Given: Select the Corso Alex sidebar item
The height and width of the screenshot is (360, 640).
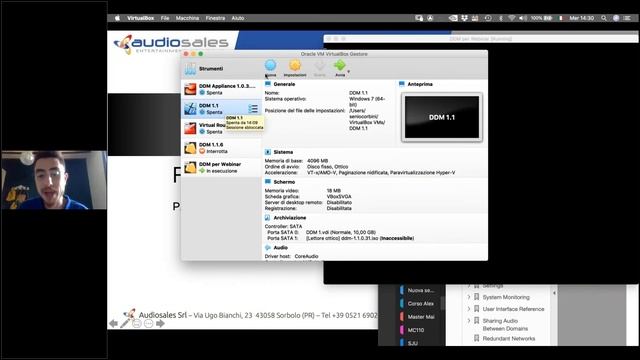Looking at the screenshot, I should tap(420, 304).
